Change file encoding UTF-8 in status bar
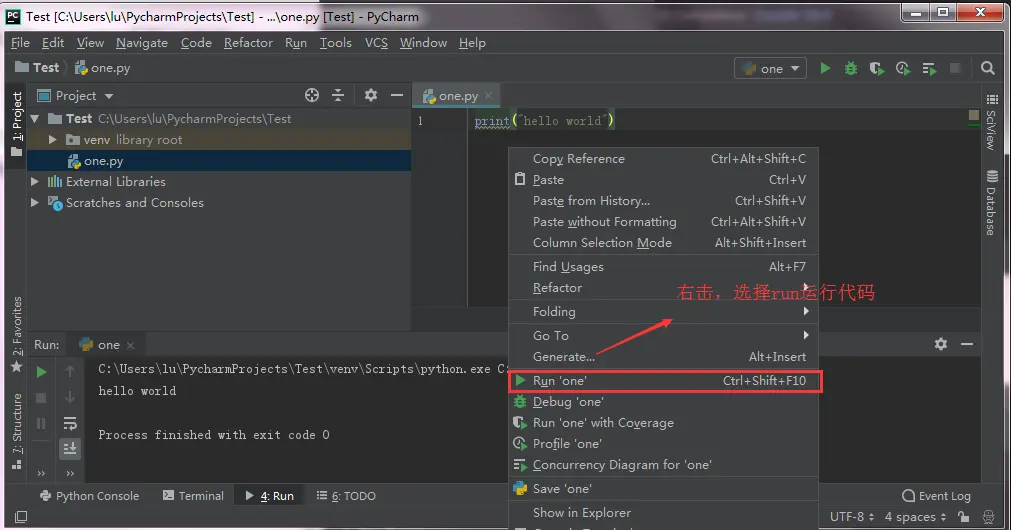Image resolution: width=1011 pixels, height=530 pixels. click(x=852, y=516)
